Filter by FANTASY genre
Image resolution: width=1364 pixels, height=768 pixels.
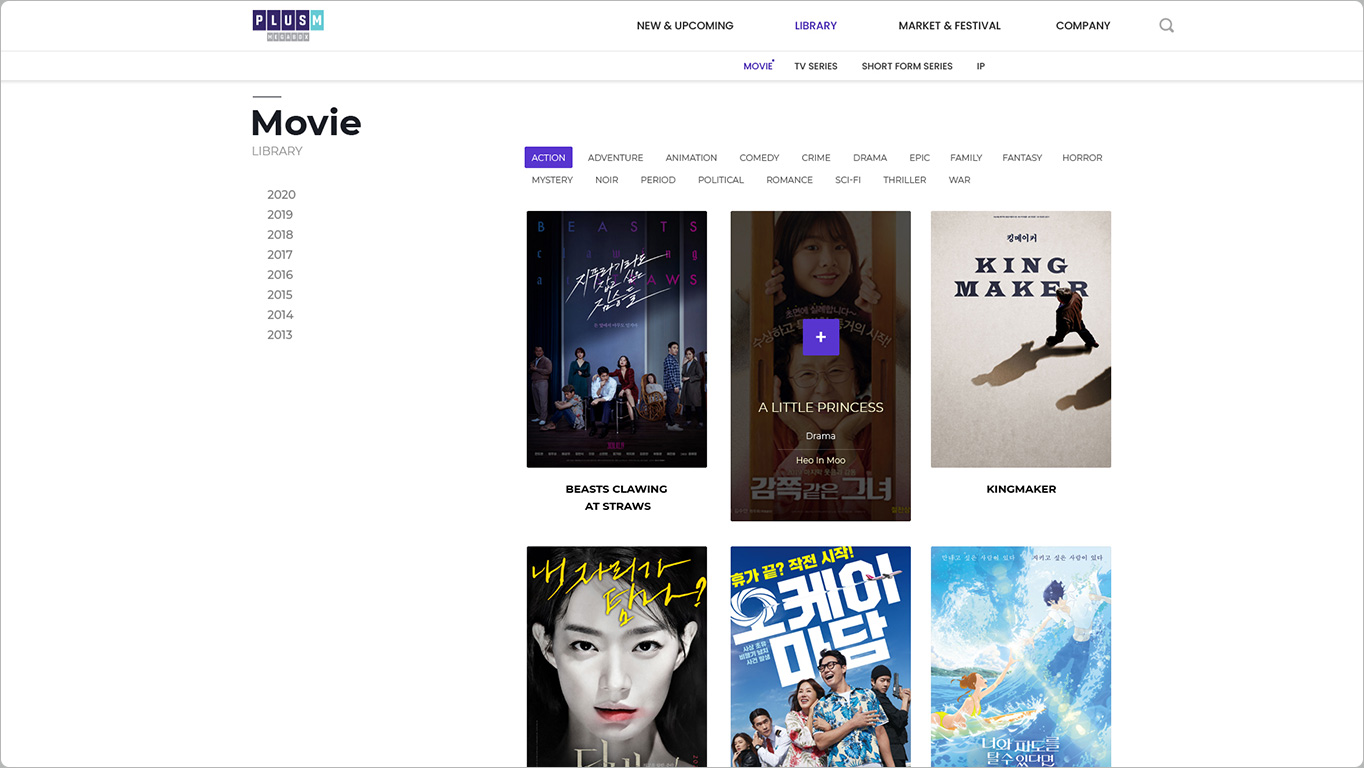pyautogui.click(x=1022, y=158)
